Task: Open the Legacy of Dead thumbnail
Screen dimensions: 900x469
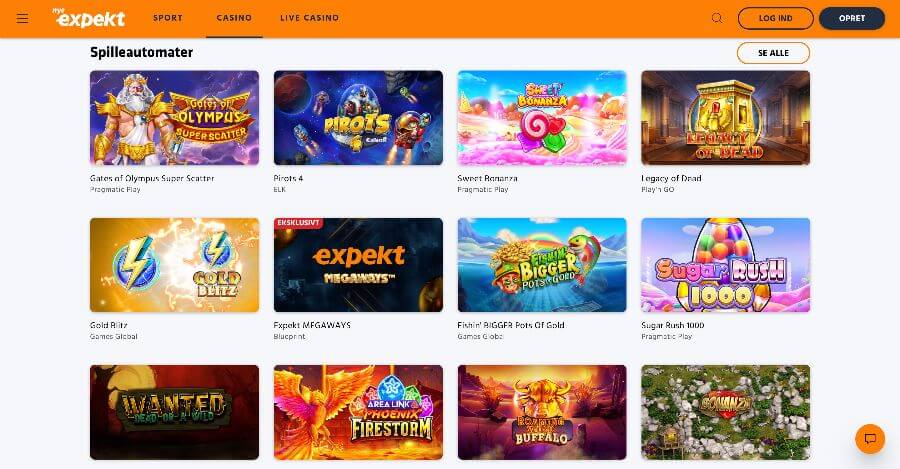Action: [726, 118]
